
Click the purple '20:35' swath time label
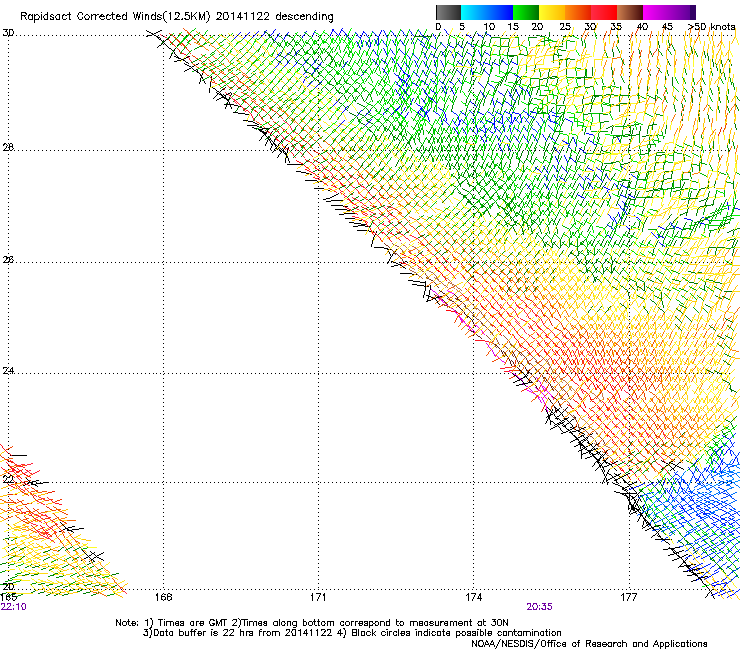[539, 607]
